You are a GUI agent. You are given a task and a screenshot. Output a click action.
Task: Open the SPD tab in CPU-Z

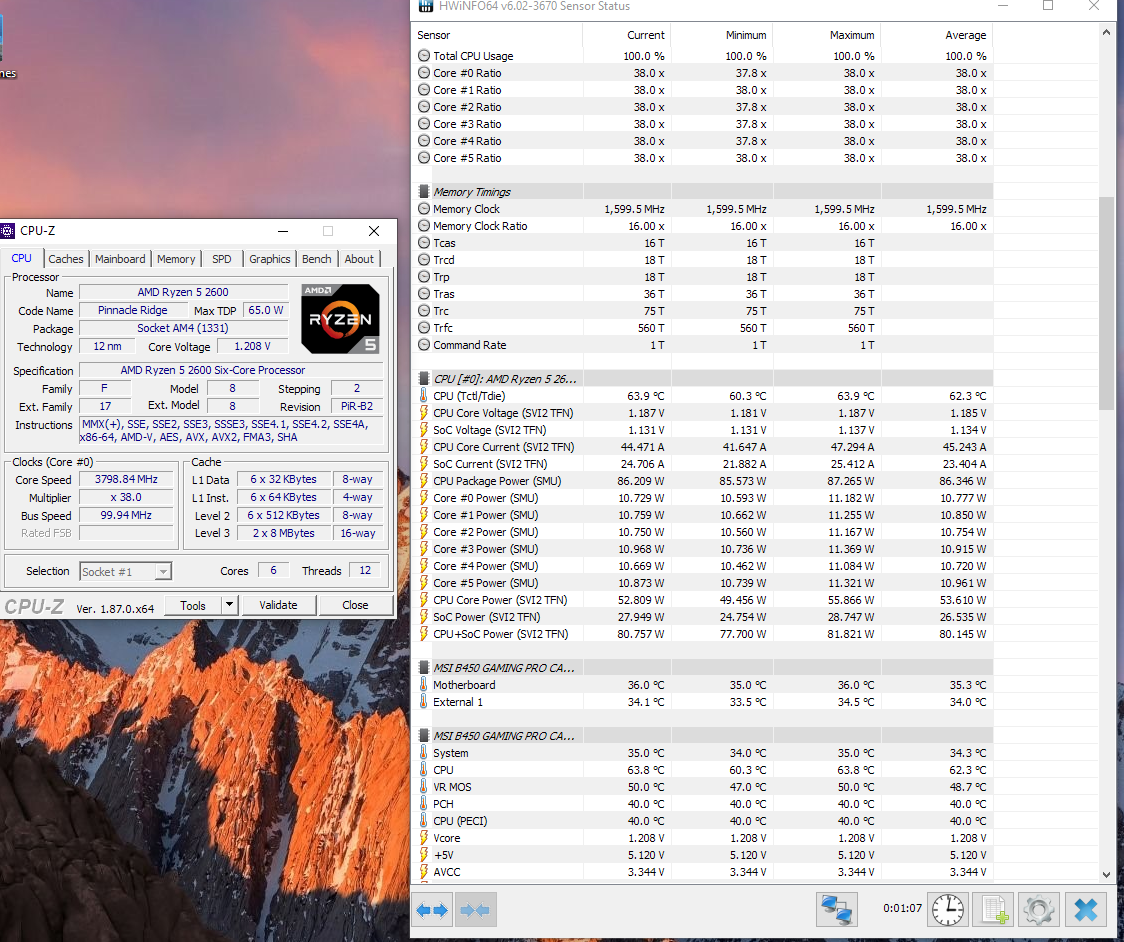(x=222, y=259)
